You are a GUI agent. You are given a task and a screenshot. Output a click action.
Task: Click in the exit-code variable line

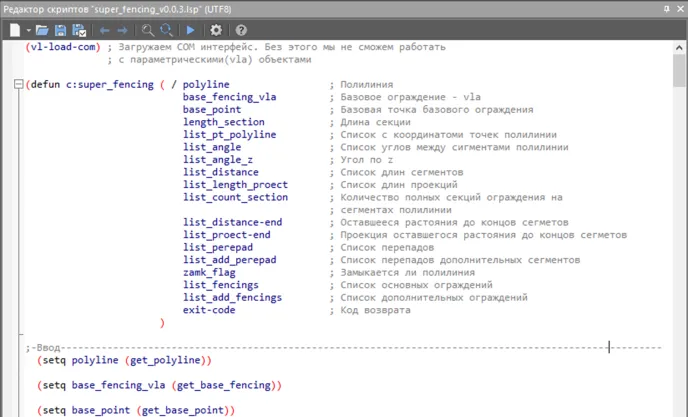coord(209,310)
